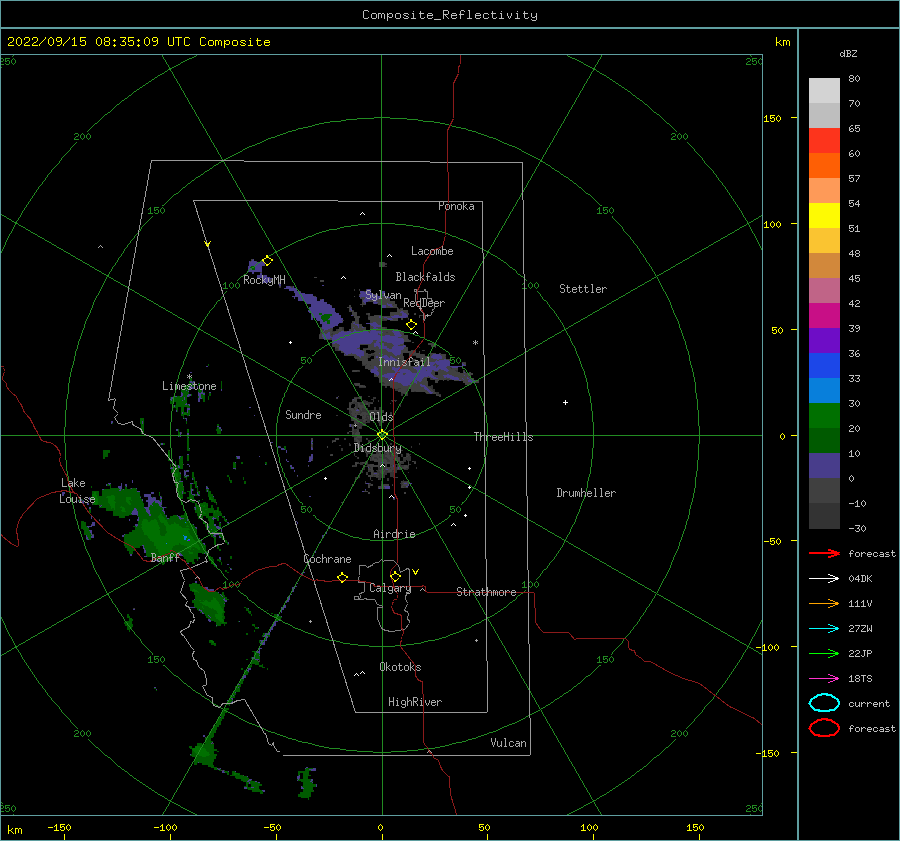900x841 pixels.
Task: Select the purple 36-39 dBZ swatch
Action: click(824, 340)
